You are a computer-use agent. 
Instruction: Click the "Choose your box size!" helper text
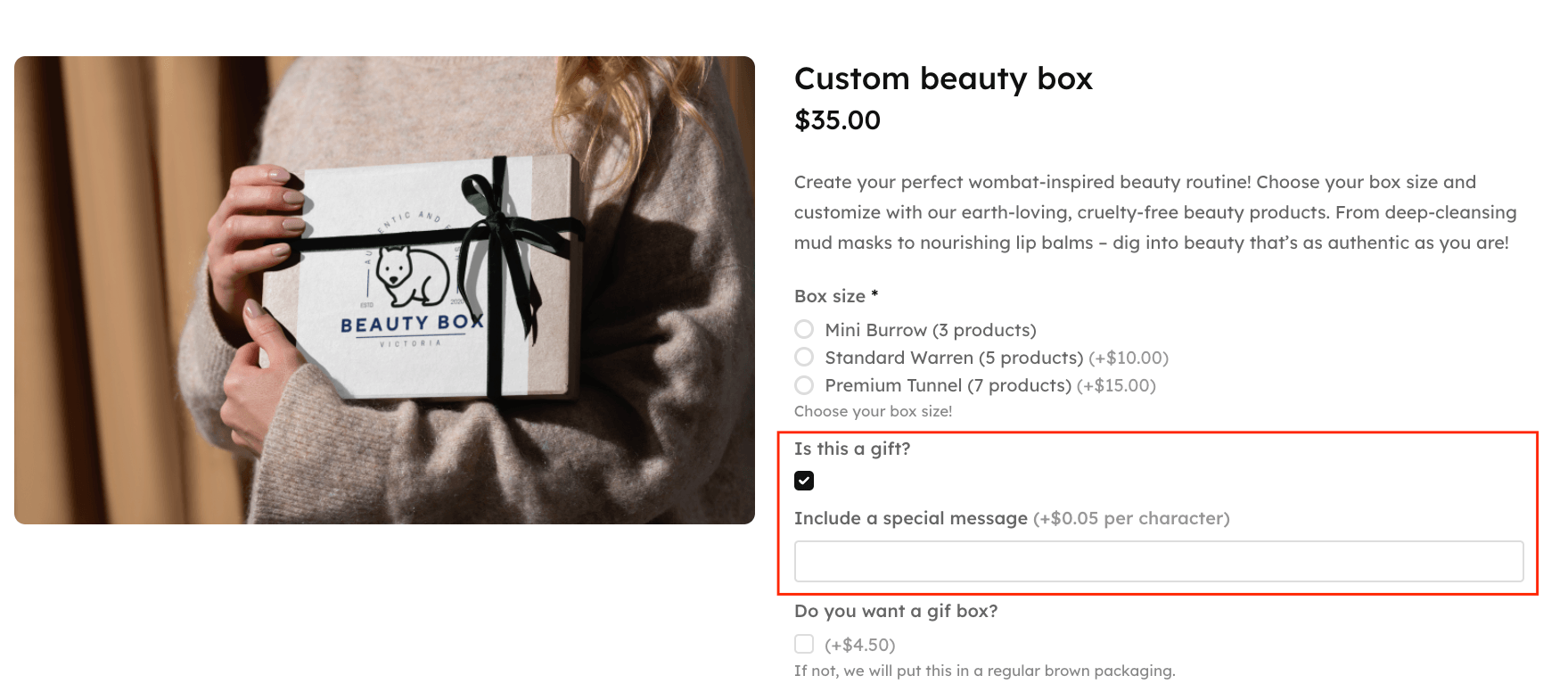tap(873, 411)
